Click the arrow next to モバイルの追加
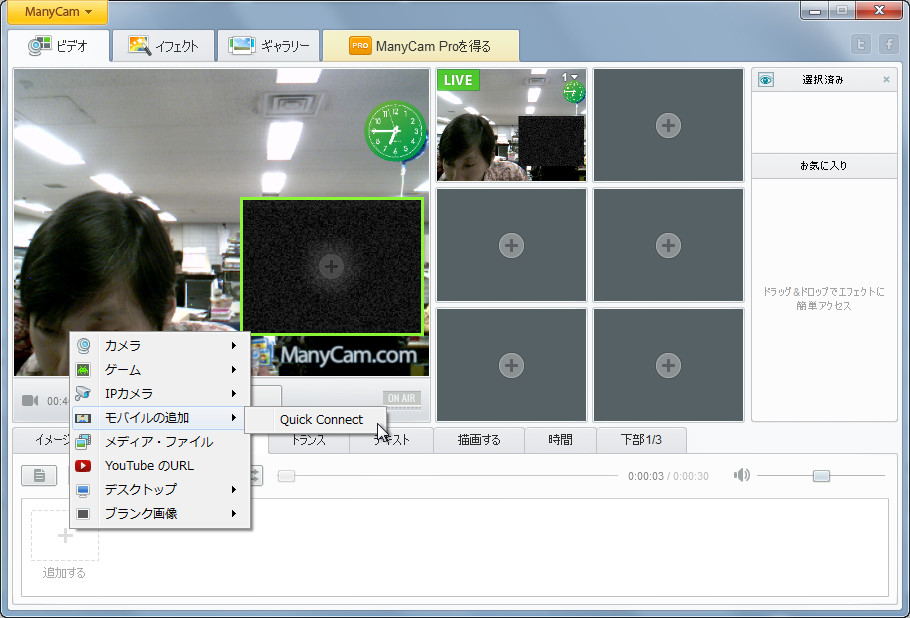Image resolution: width=910 pixels, height=618 pixels. (x=234, y=418)
